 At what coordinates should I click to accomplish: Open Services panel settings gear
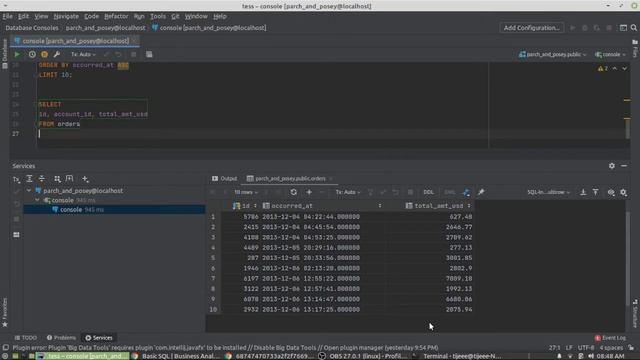tap(611, 166)
